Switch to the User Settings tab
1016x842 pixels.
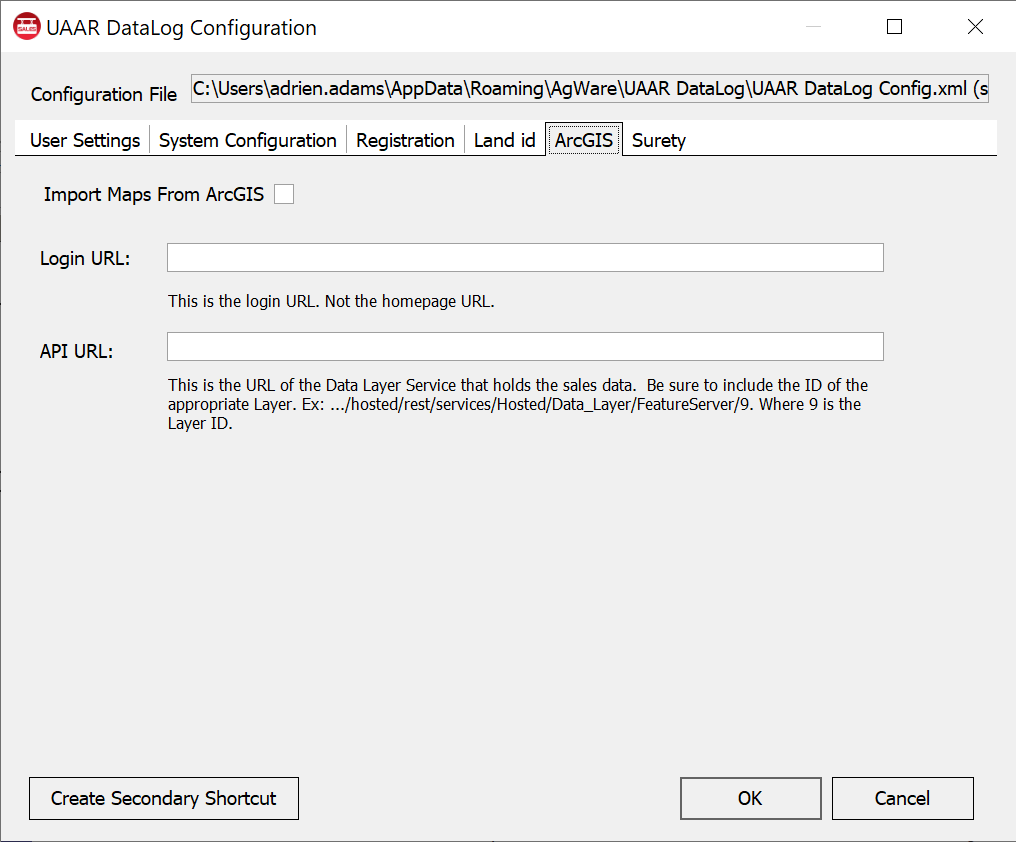(x=85, y=140)
